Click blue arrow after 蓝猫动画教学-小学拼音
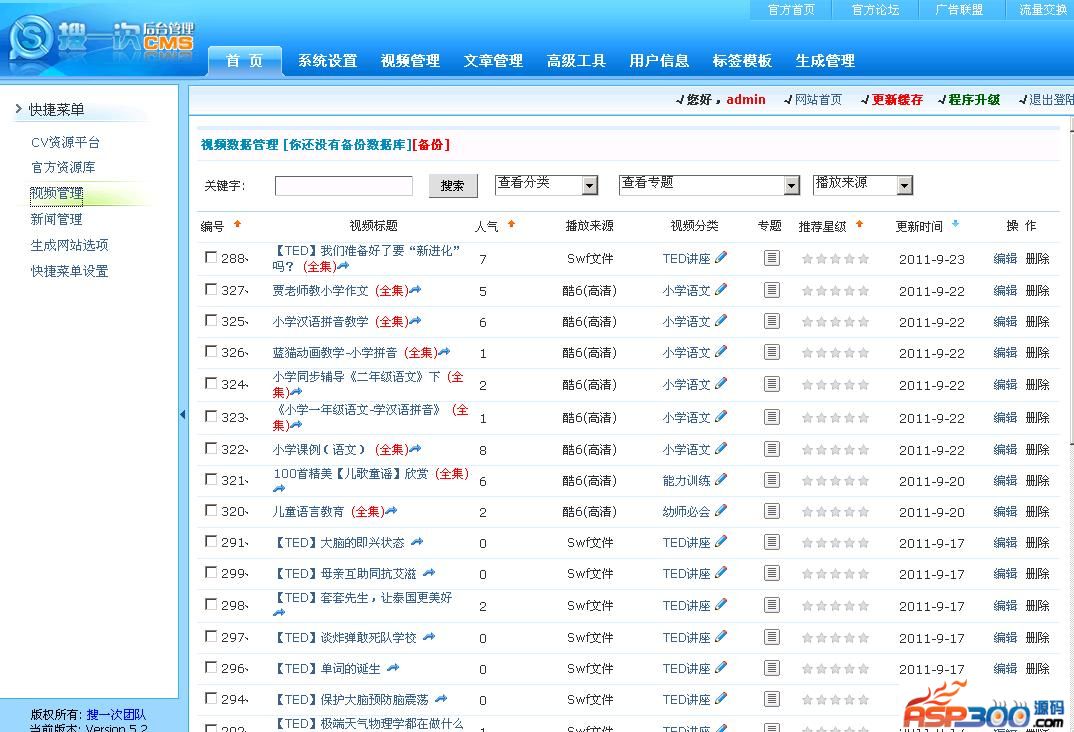This screenshot has height=732, width=1074. point(444,352)
